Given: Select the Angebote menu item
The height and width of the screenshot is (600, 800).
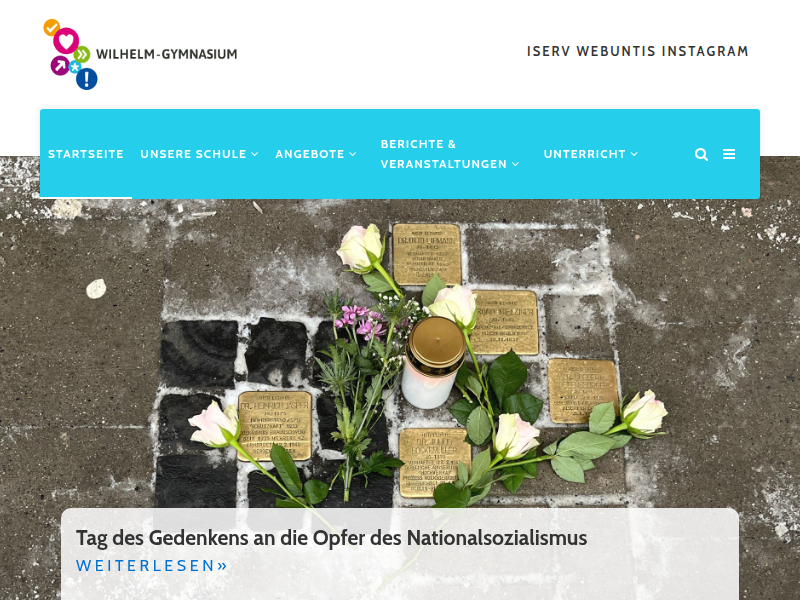Looking at the screenshot, I should coord(310,154).
